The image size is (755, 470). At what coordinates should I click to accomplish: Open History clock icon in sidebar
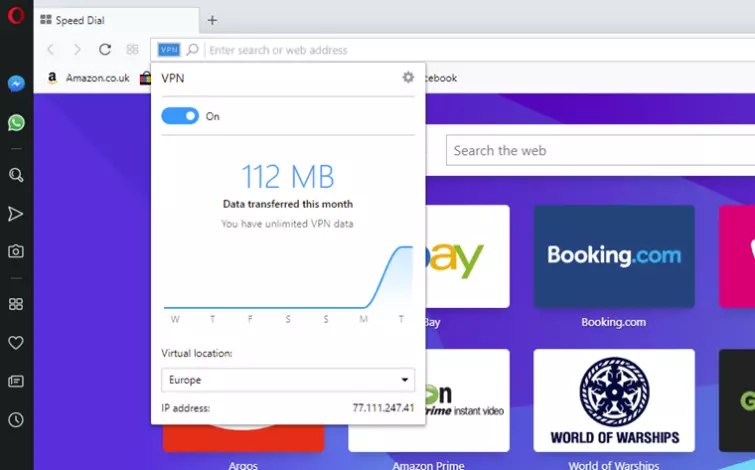click(16, 420)
